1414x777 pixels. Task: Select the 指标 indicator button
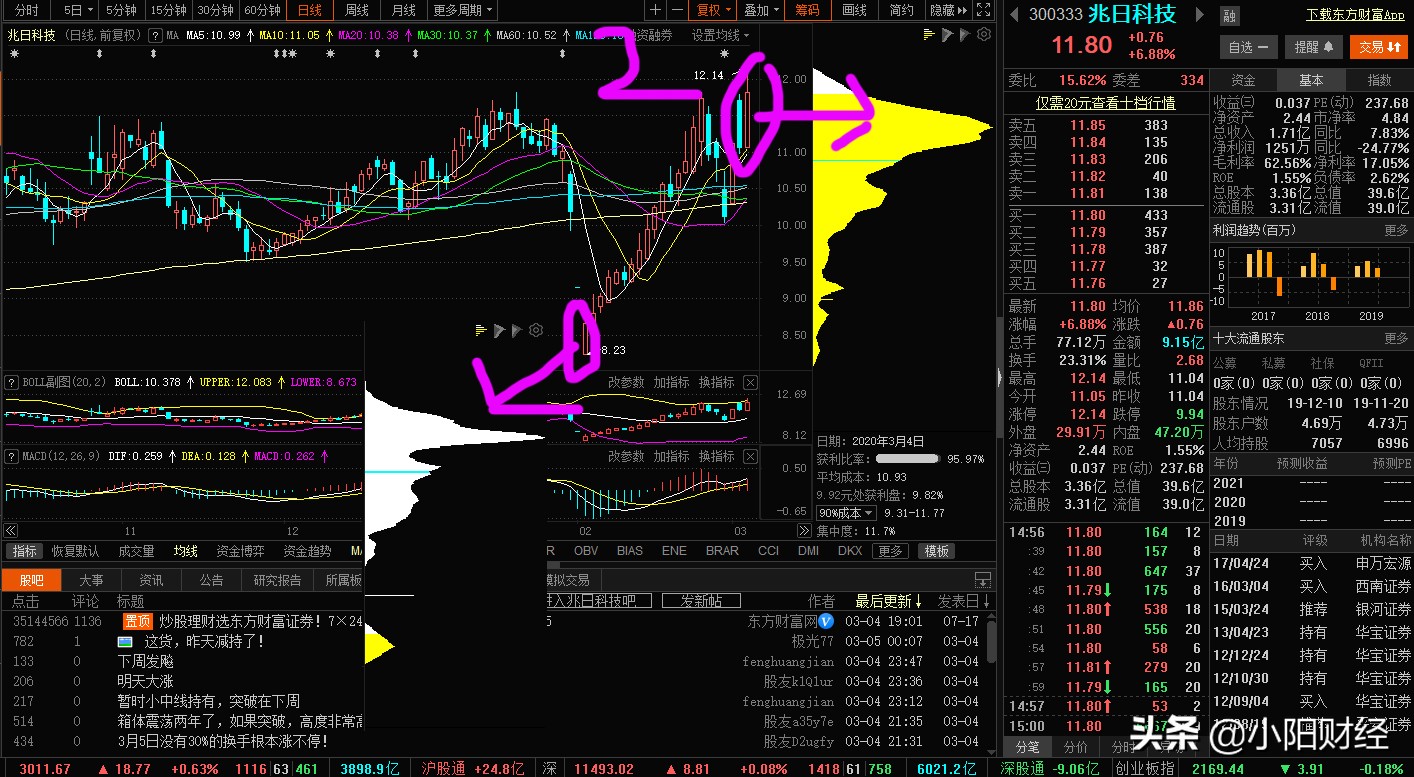click(x=24, y=551)
